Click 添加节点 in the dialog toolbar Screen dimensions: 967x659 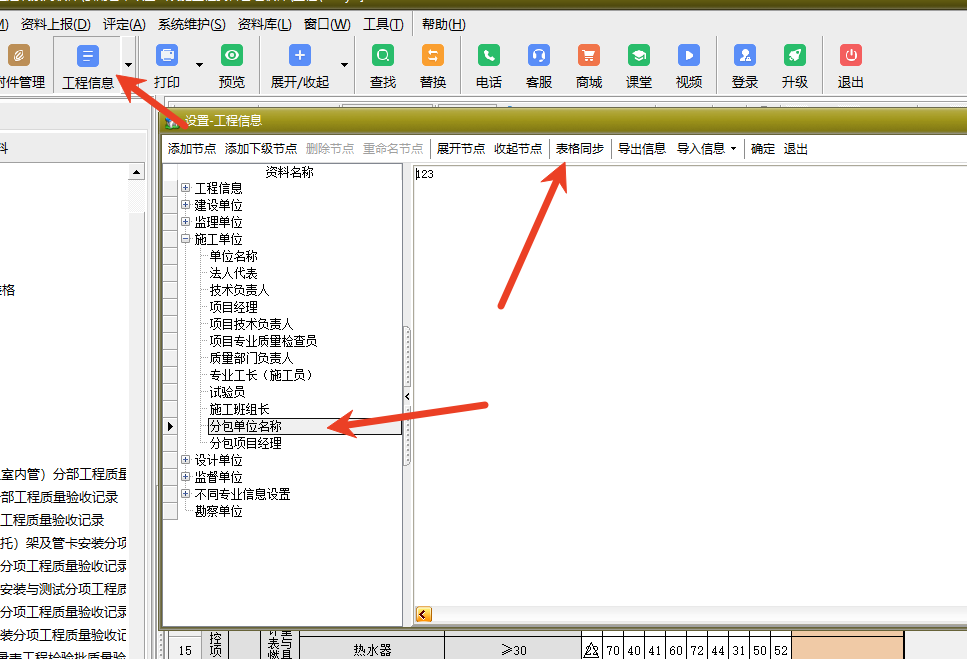click(192, 149)
